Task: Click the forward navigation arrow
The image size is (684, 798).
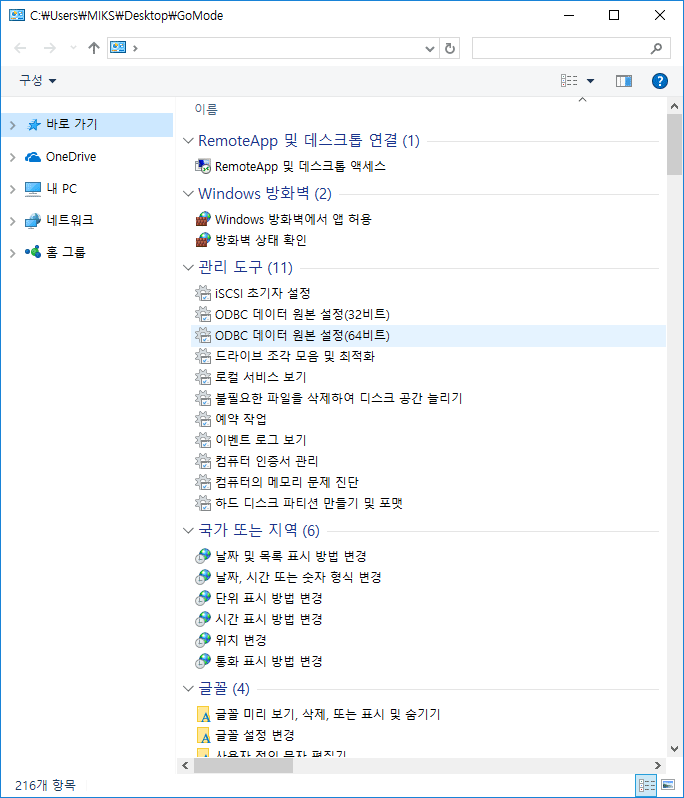Action: click(x=50, y=48)
